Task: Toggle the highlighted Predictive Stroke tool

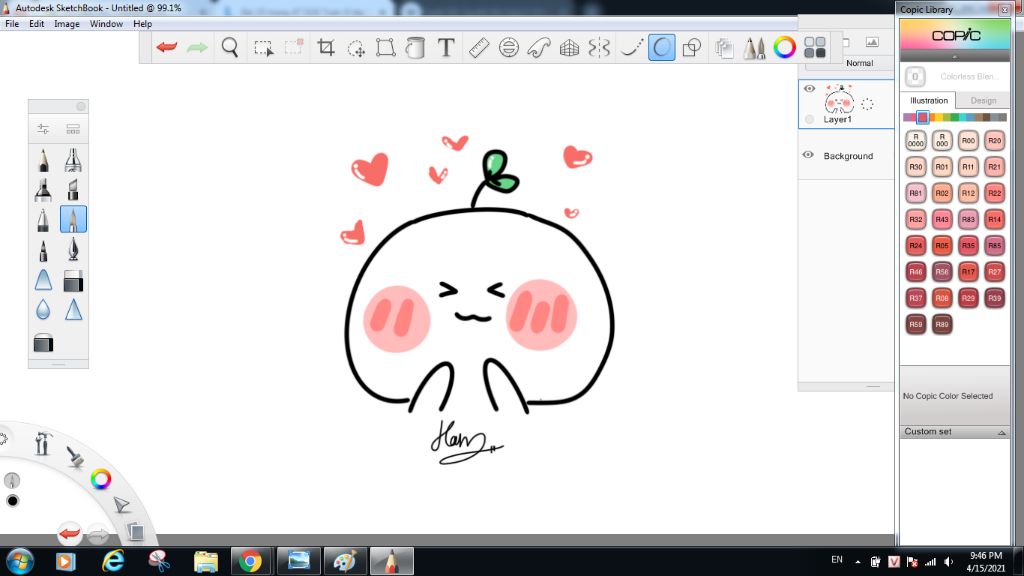Action: [x=662, y=47]
